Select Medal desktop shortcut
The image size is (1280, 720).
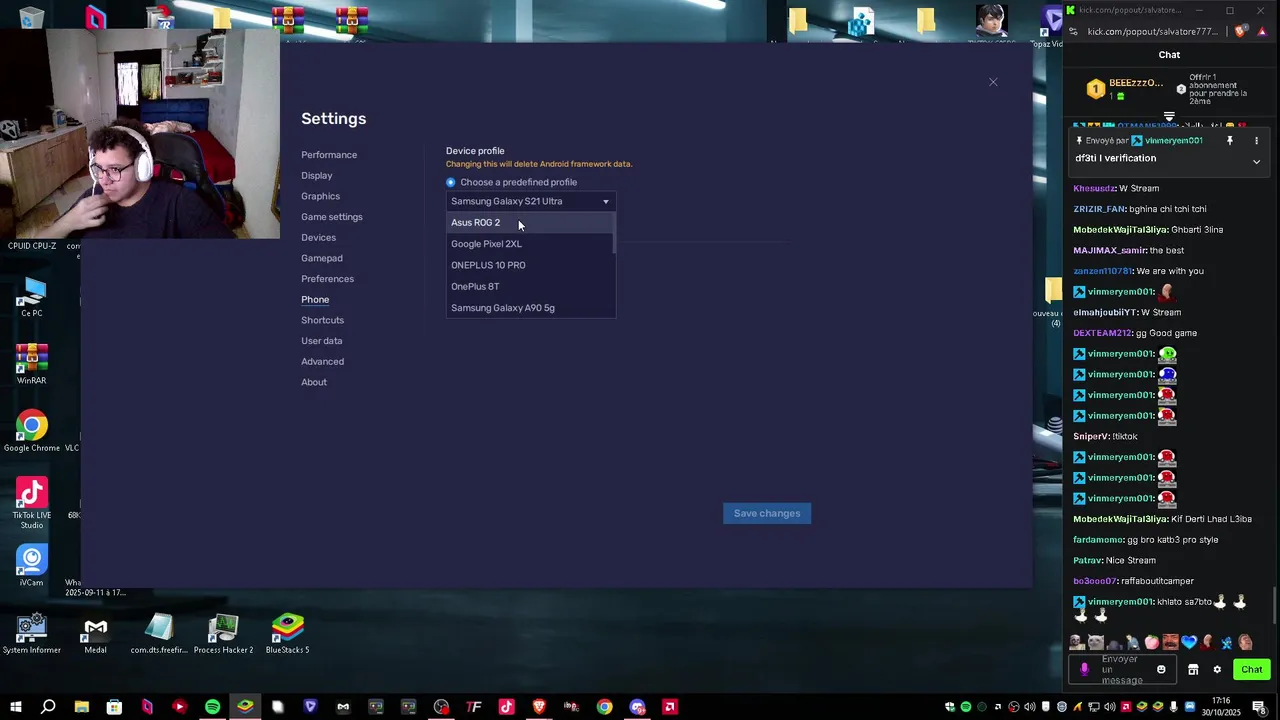pyautogui.click(x=95, y=634)
